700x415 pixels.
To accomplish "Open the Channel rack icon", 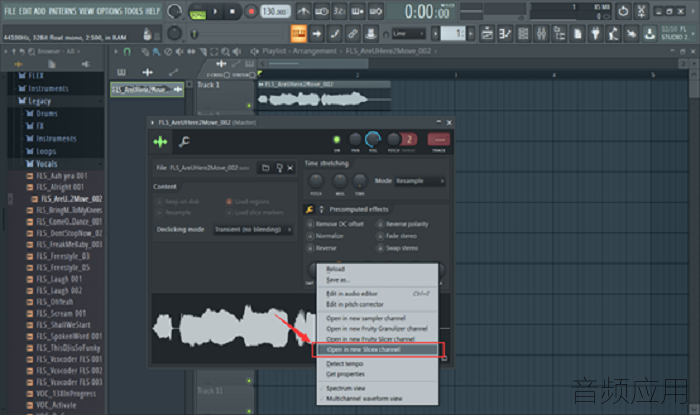I will tap(523, 33).
